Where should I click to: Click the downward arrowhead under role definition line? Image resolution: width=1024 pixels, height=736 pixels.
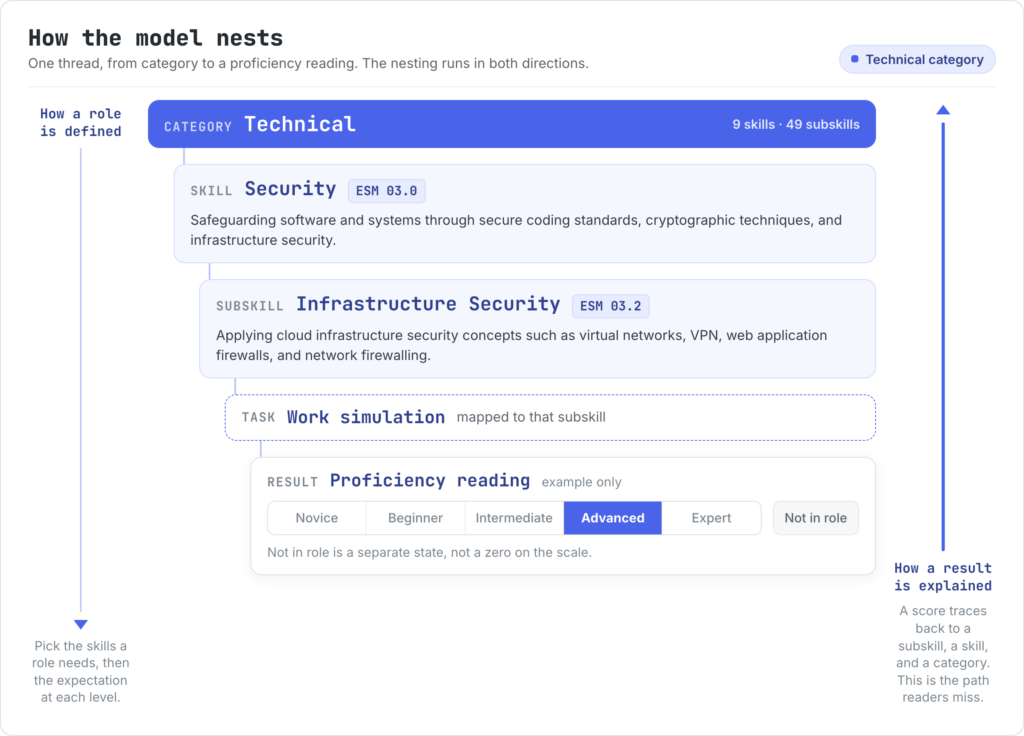[x=81, y=624]
